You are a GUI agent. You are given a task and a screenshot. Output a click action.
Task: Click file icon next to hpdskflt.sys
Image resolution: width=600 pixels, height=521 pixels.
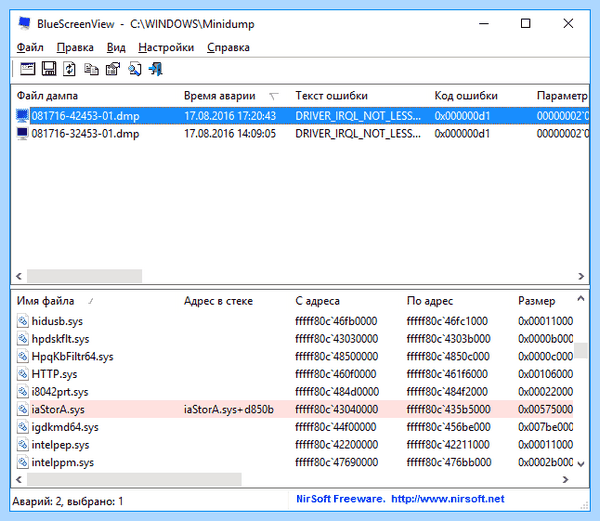point(23,339)
